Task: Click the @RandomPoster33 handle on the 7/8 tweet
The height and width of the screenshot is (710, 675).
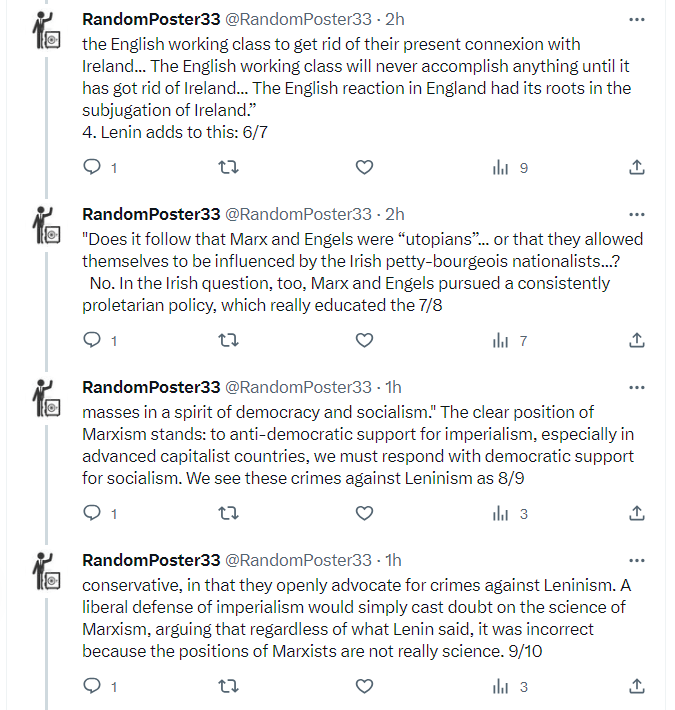Action: (298, 214)
